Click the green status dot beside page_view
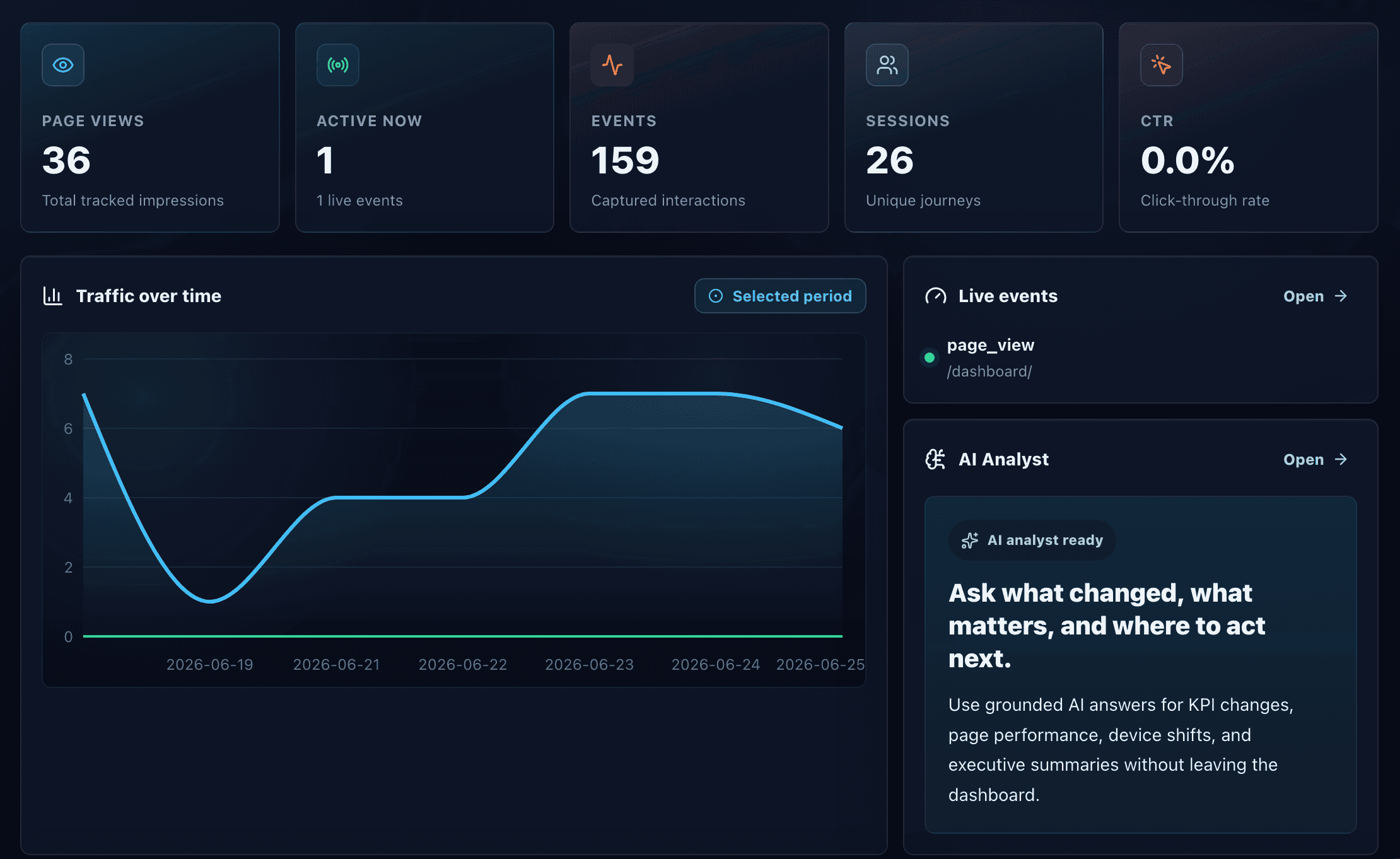 point(930,358)
